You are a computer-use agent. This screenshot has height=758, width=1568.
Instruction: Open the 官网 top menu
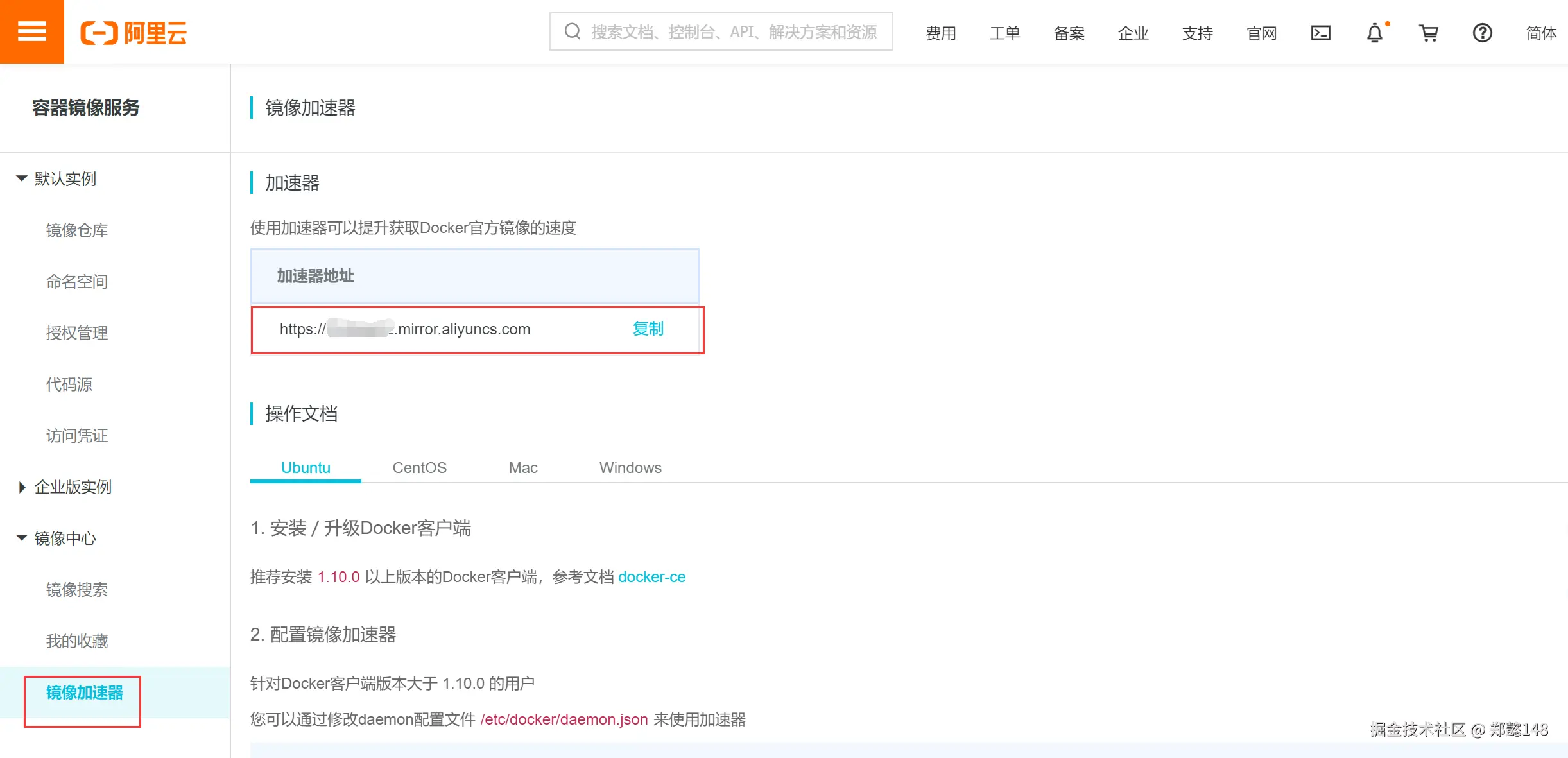[1262, 33]
